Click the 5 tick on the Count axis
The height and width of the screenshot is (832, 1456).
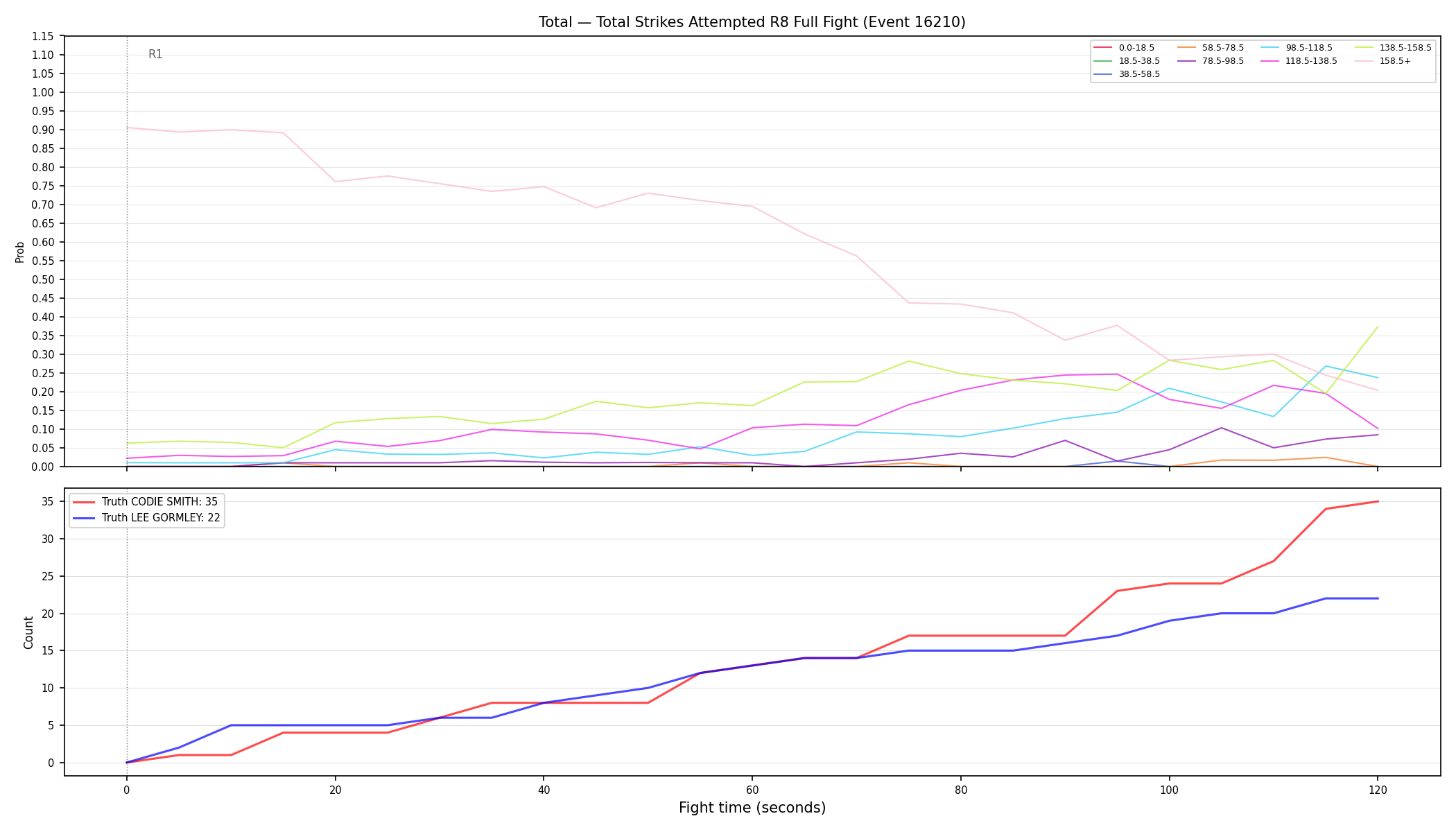coord(52,726)
